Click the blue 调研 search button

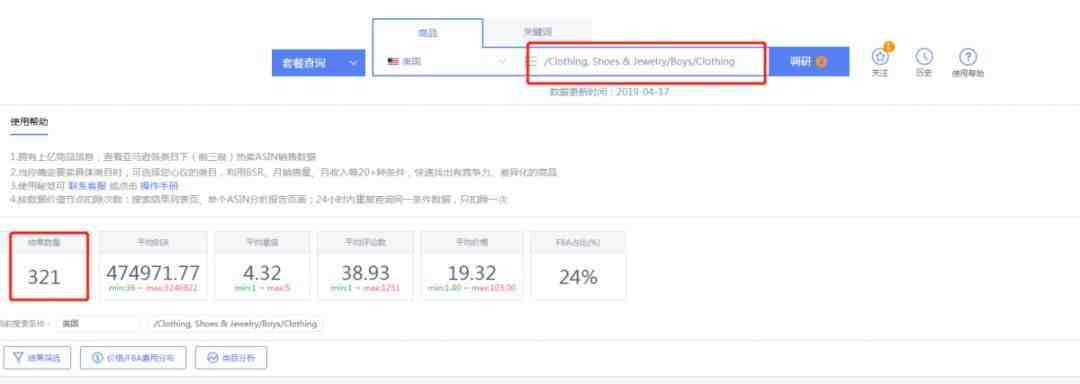(x=809, y=62)
